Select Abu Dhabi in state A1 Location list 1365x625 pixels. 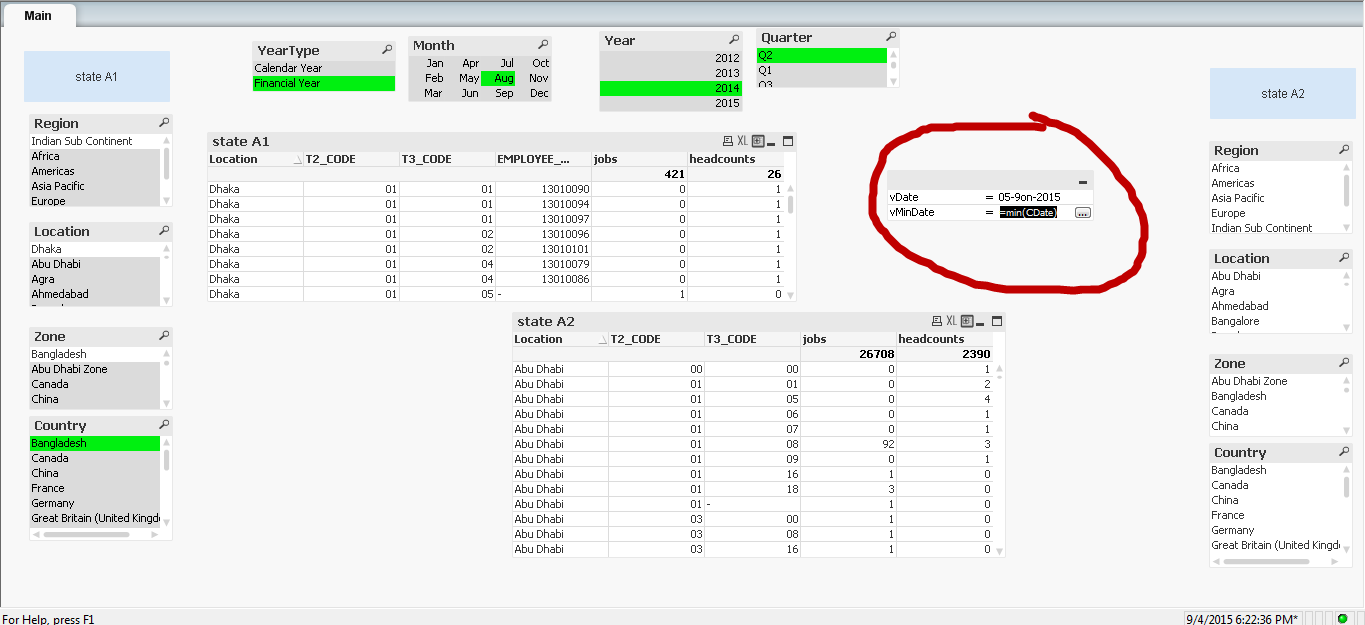(x=95, y=264)
